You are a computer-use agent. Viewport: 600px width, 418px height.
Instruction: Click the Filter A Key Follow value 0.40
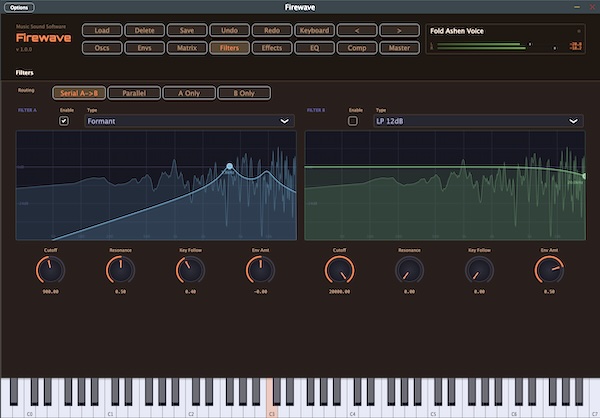[x=191, y=292]
